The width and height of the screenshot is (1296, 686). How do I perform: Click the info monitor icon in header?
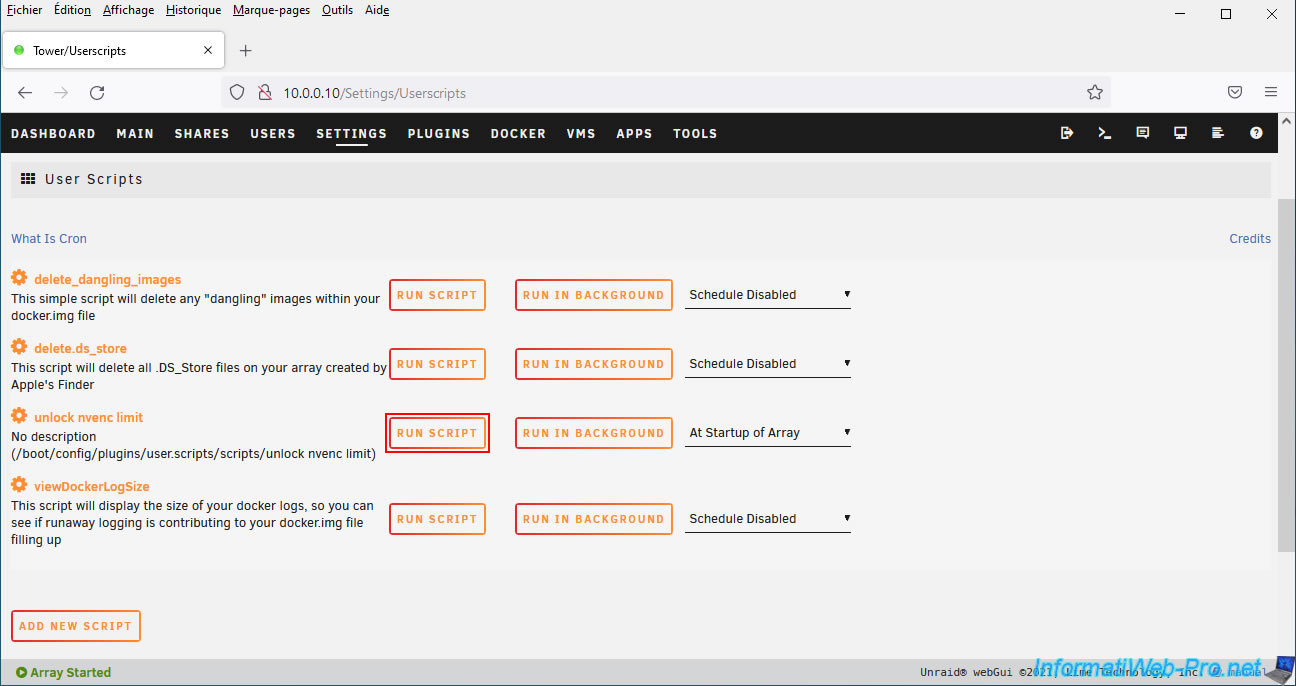(1180, 133)
